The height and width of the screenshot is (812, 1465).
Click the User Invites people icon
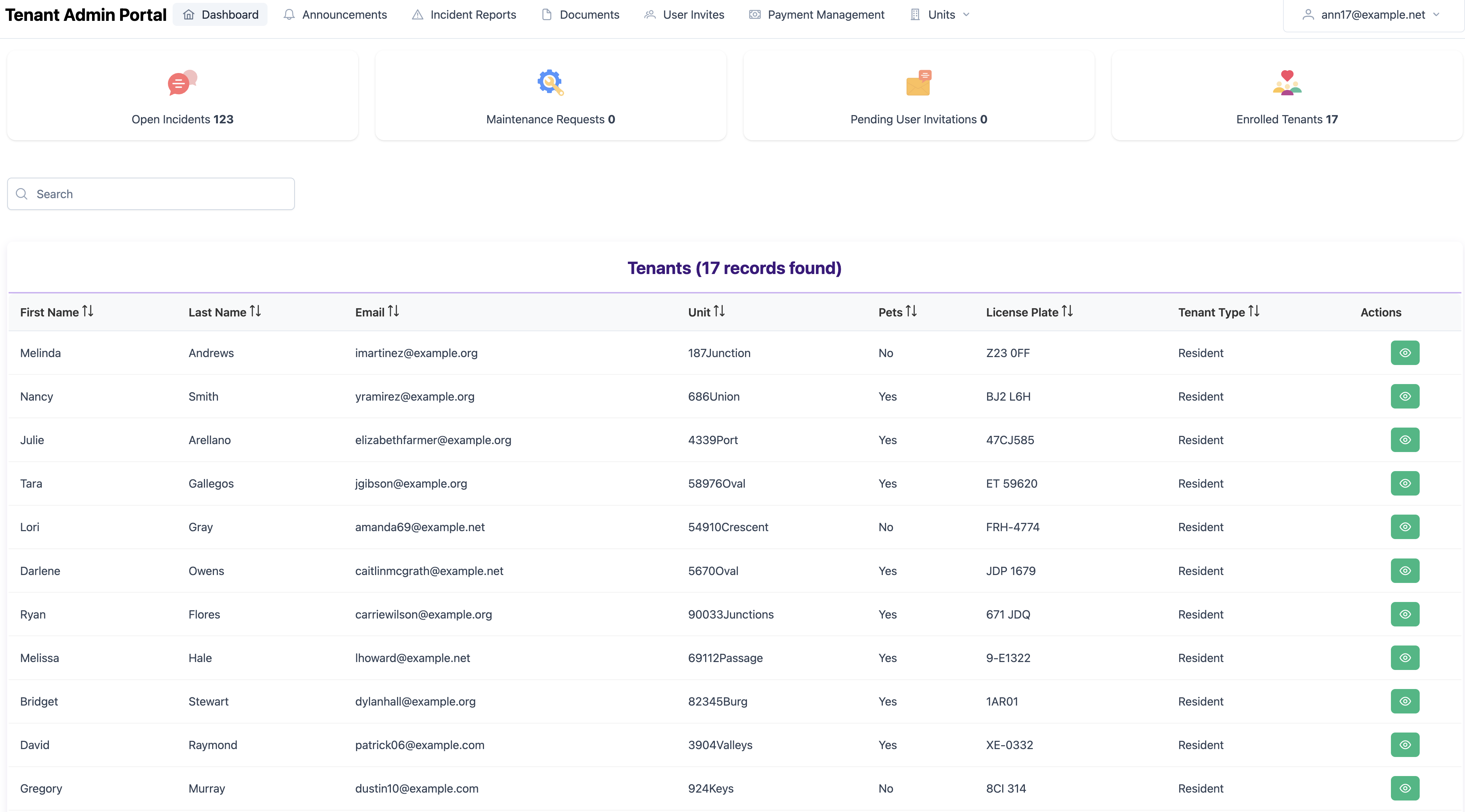pyautogui.click(x=650, y=15)
